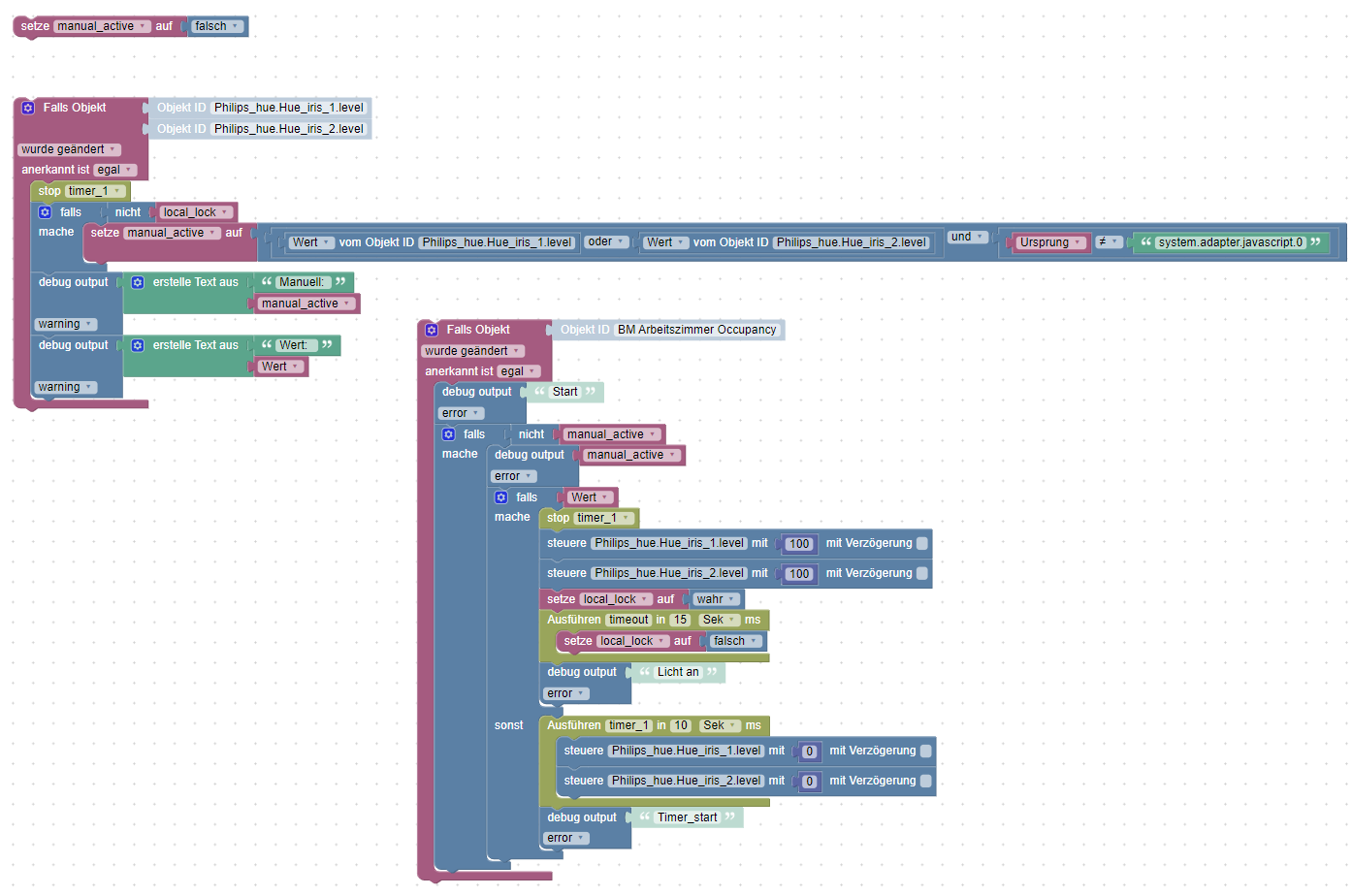Screen dimensions: 1352x896
Task: Open gear on 'falls Wert' block
Action: coord(500,497)
